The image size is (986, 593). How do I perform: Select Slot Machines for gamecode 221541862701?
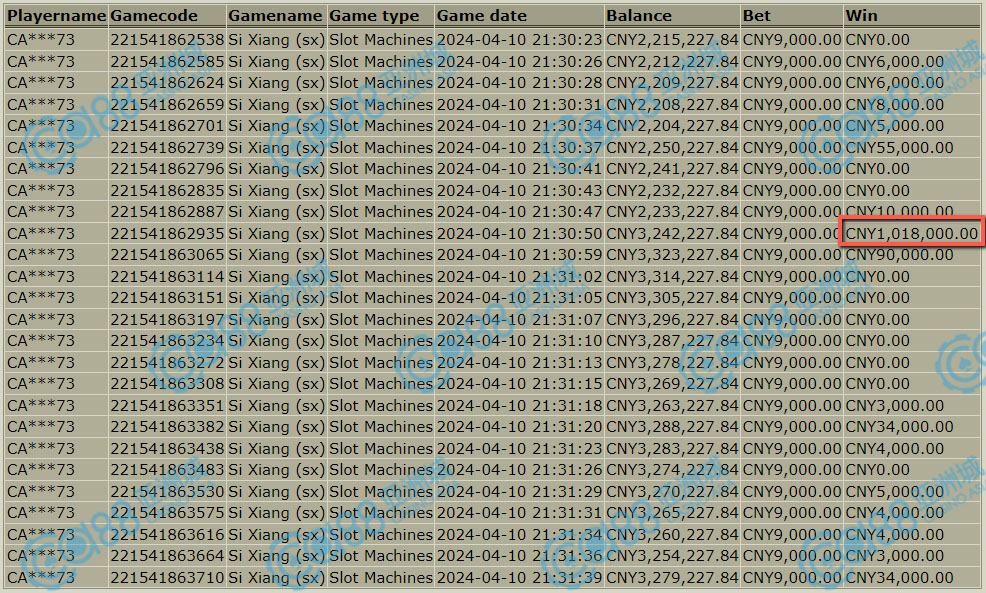click(x=381, y=126)
